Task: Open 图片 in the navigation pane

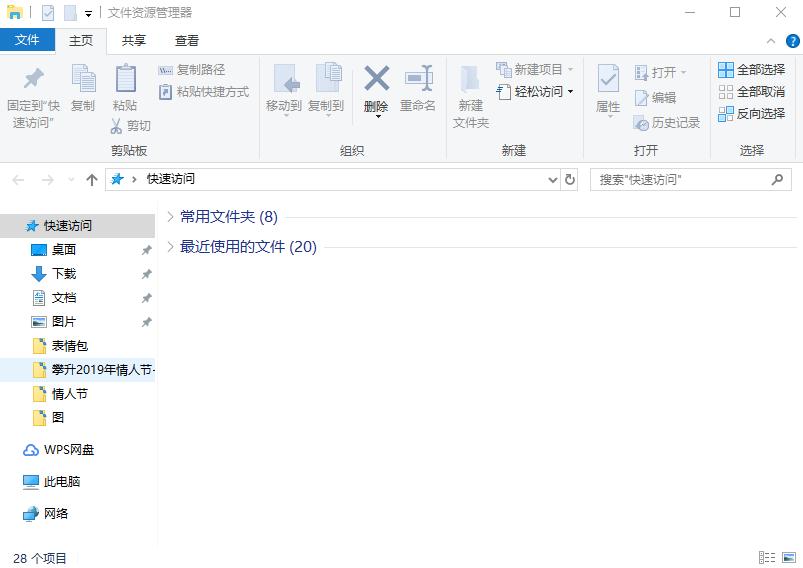Action: point(77,322)
